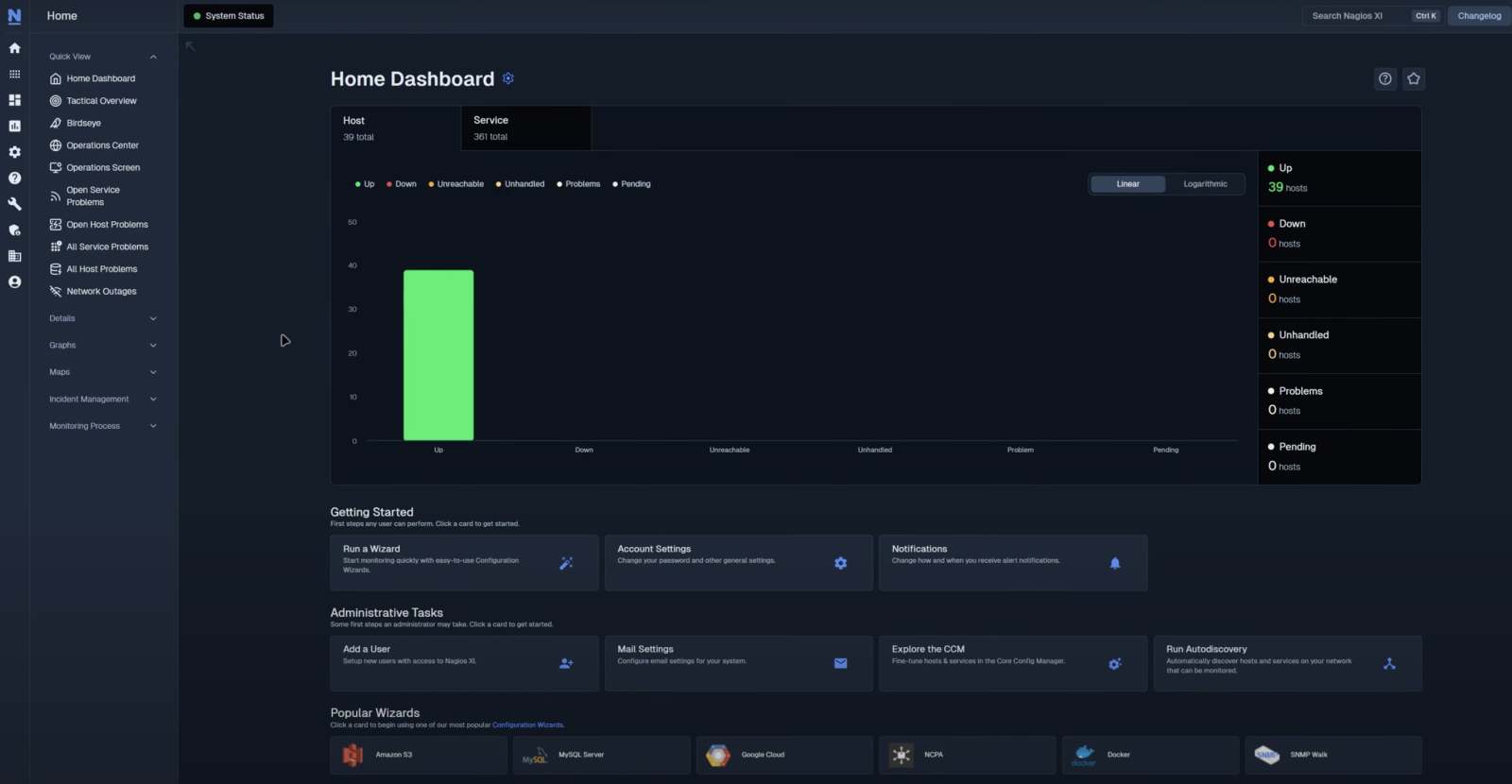Click the network icon on Run Autodiscovery card
1512x784 pixels.
click(1389, 663)
